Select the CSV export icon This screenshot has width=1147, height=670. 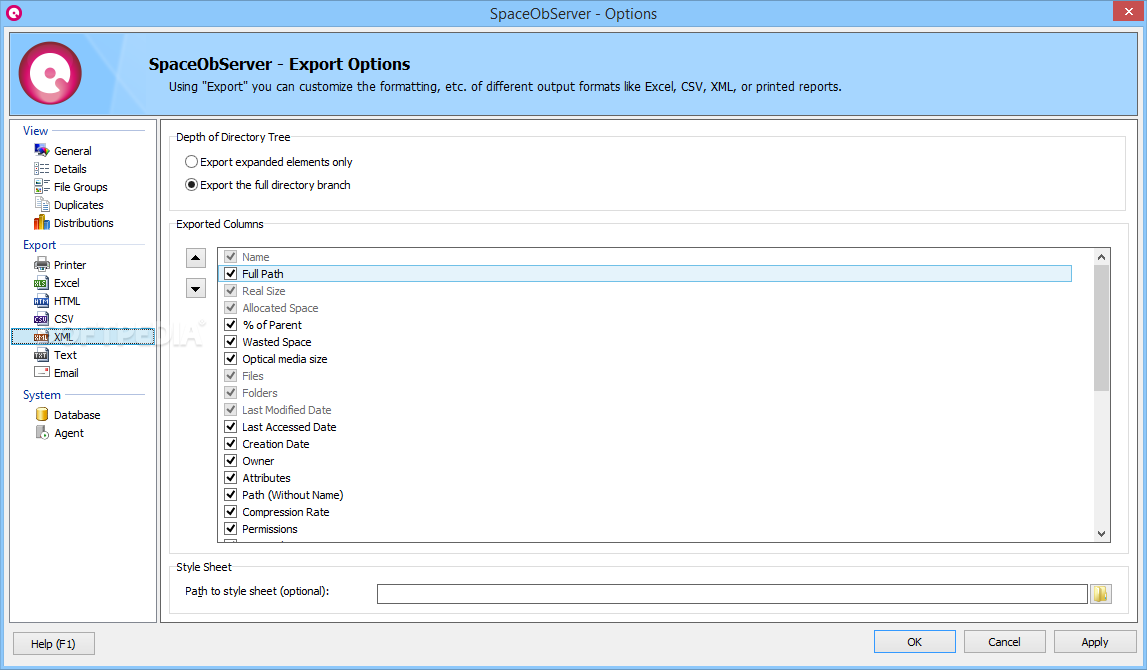(x=42, y=319)
